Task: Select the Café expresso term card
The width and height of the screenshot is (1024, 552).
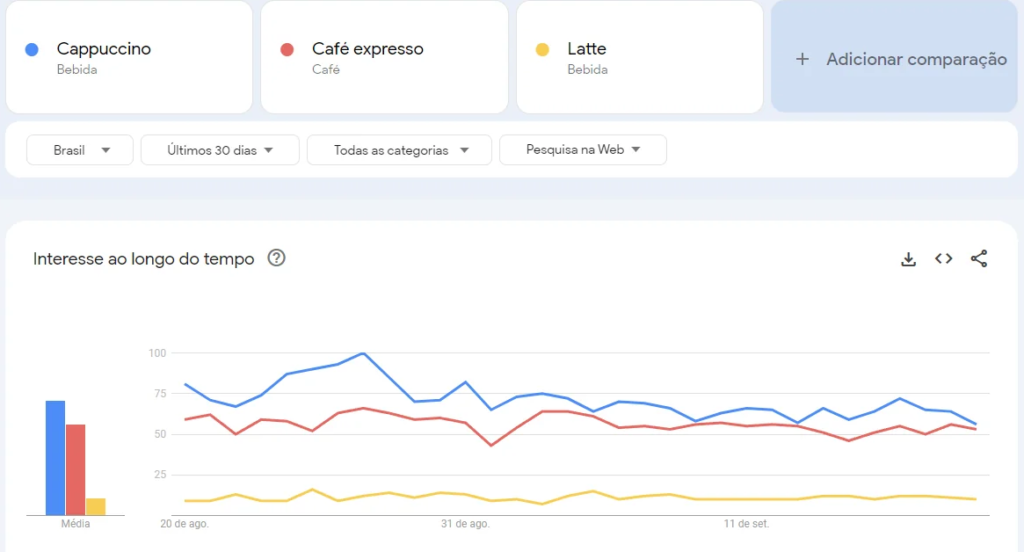Action: coord(384,57)
